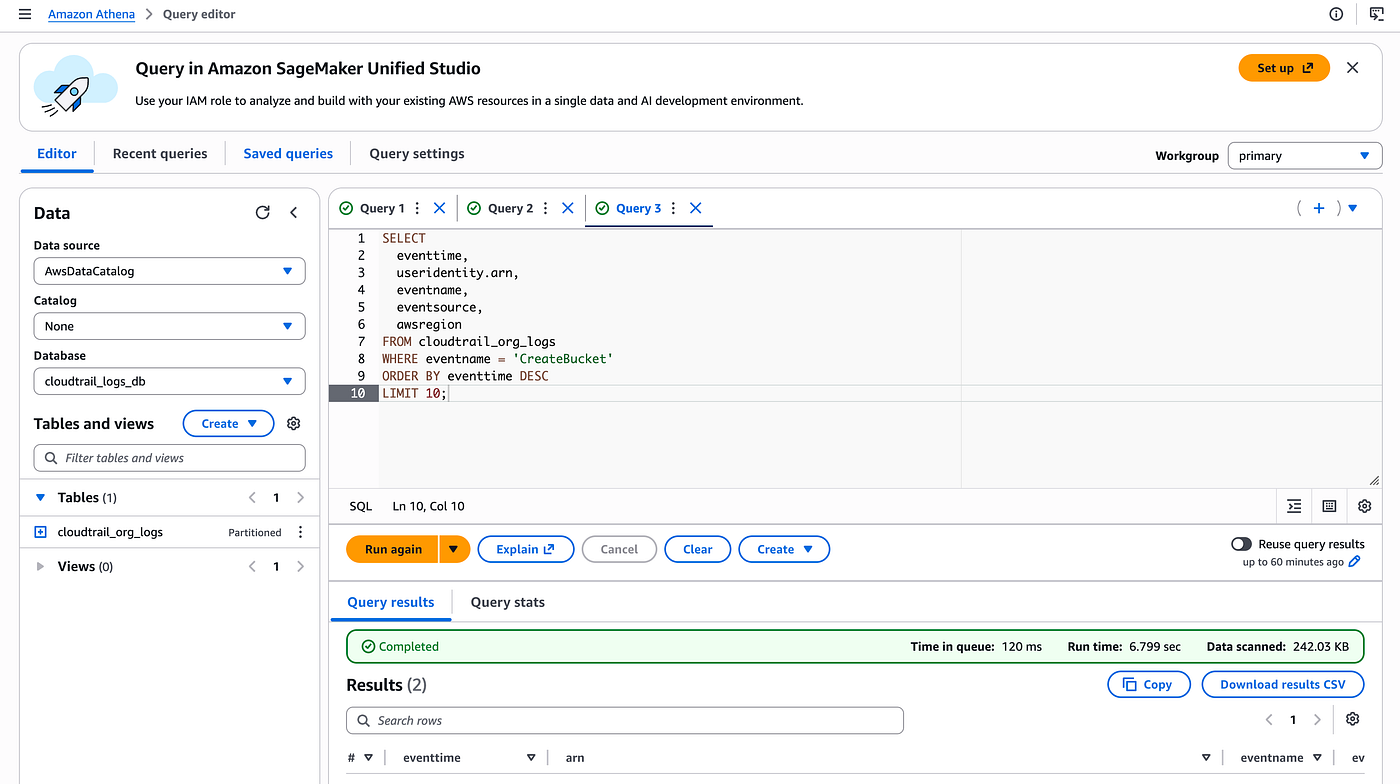Collapse the Data side panel
Viewport: 1400px width, 784px height.
pyautogui.click(x=294, y=212)
